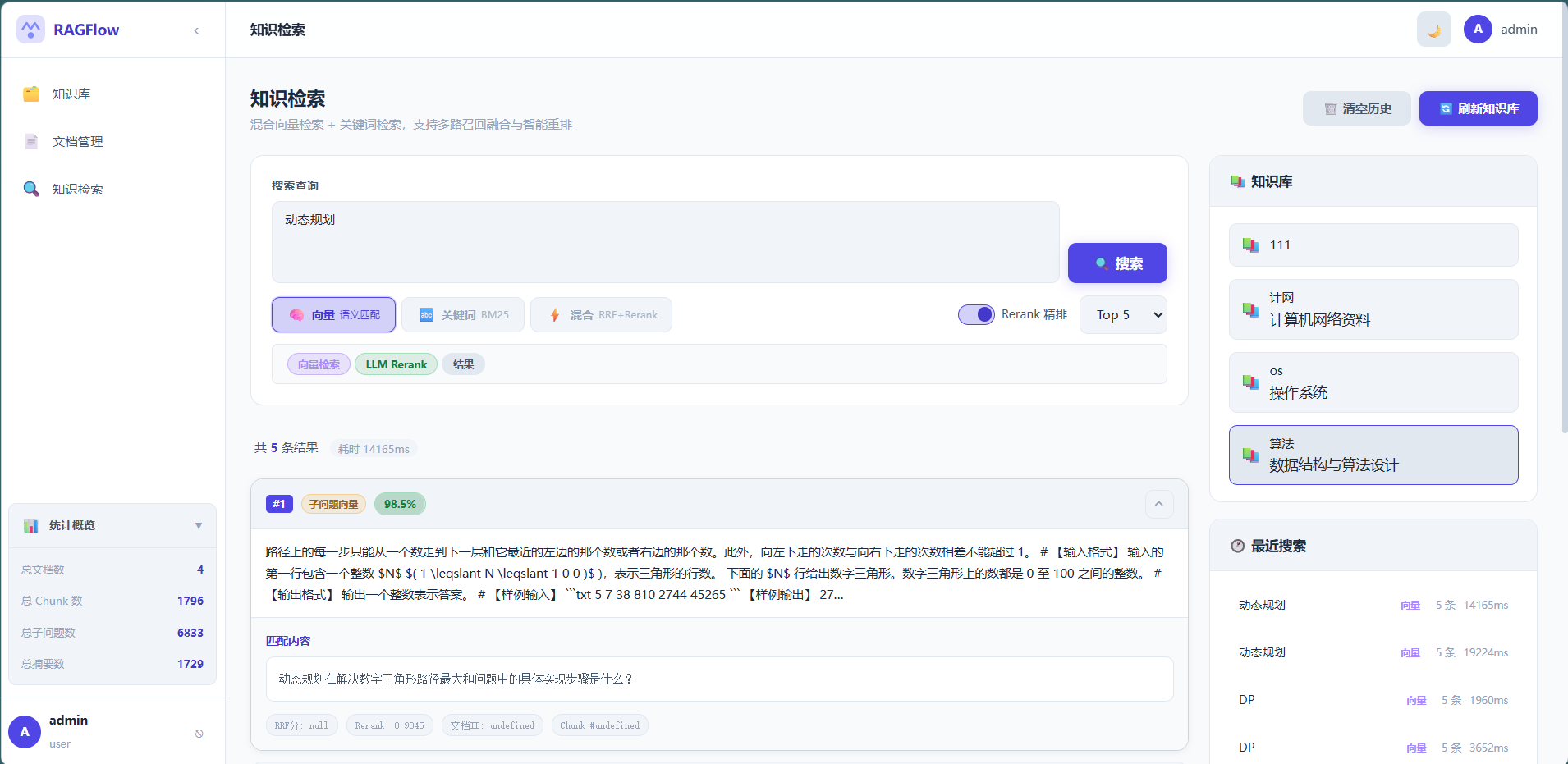Select the 操作系统 knowledge base
Image resolution: width=1568 pixels, height=764 pixels.
[1373, 382]
